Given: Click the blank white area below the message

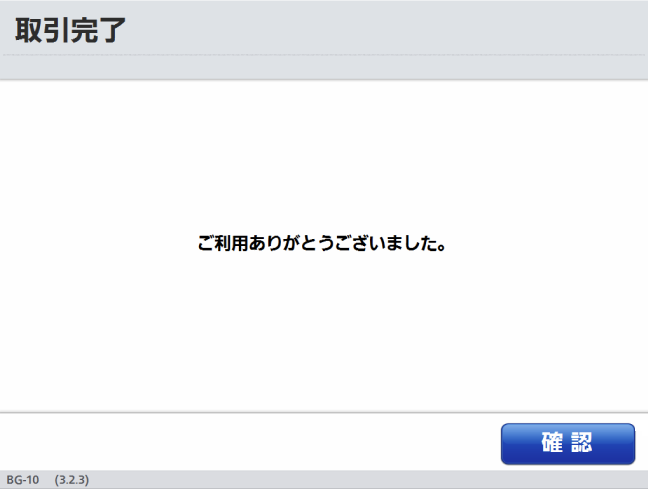Looking at the screenshot, I should tap(324, 332).
